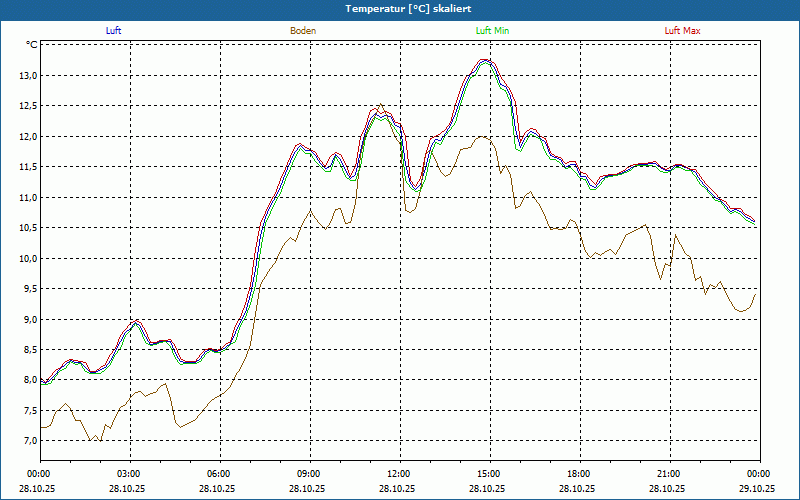Click the 03:00 time label
Image resolution: width=800 pixels, height=500 pixels.
pyautogui.click(x=129, y=474)
